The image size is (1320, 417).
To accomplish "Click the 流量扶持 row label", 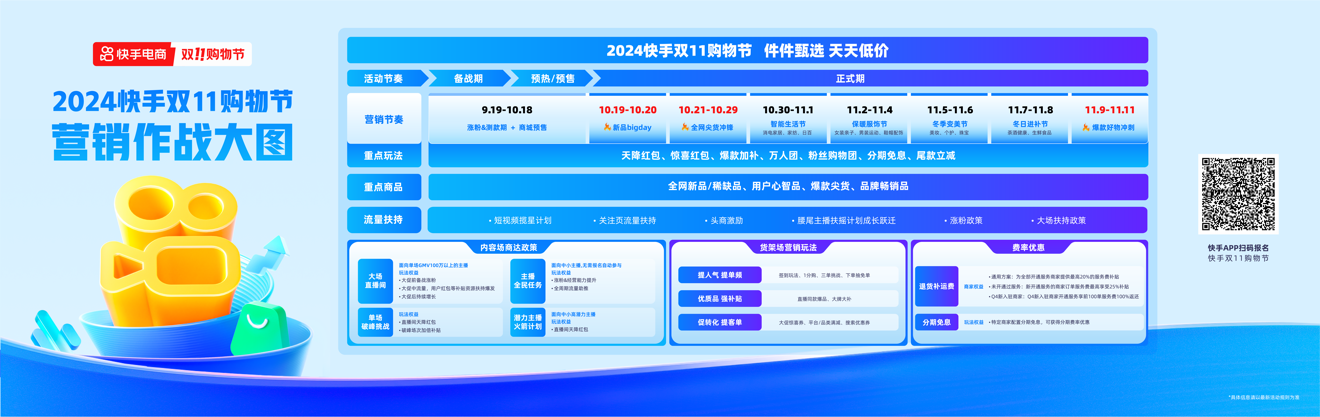I will (383, 220).
